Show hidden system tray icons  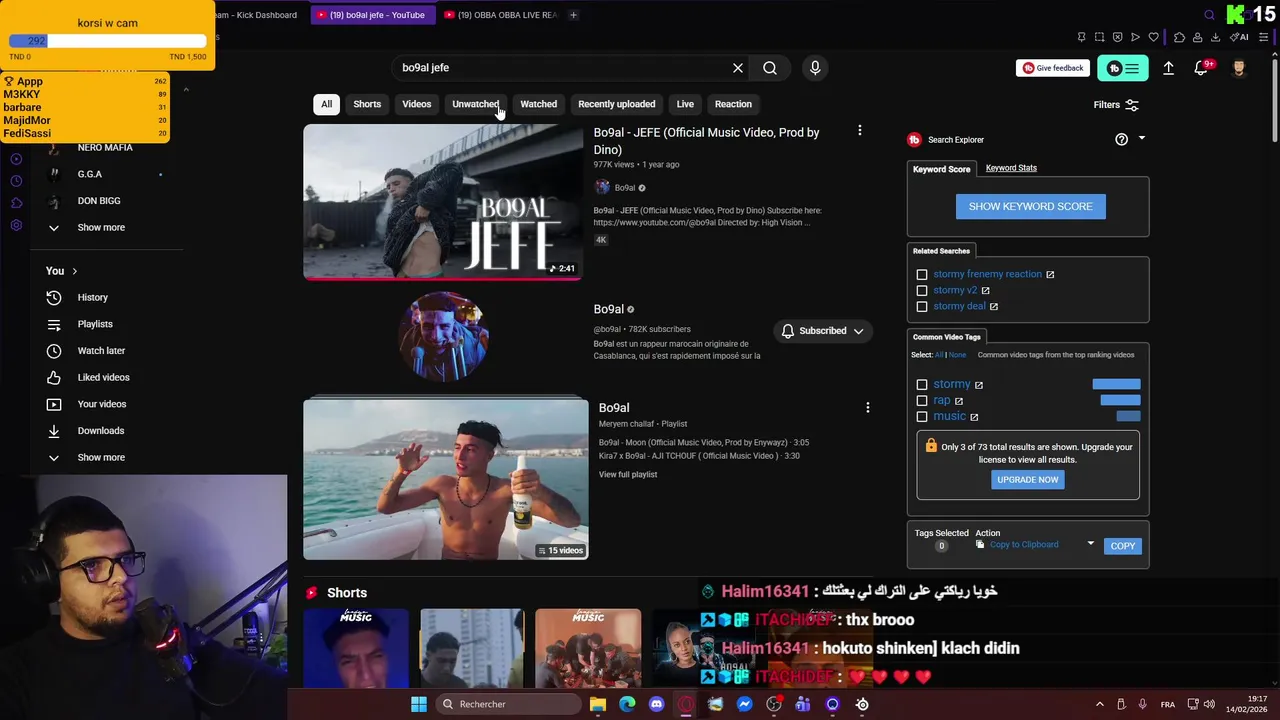1099,704
